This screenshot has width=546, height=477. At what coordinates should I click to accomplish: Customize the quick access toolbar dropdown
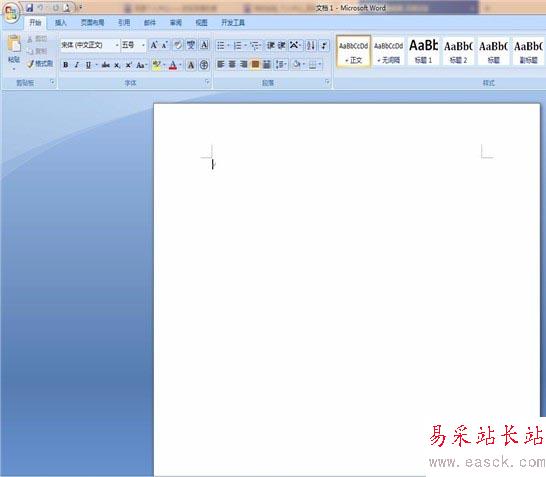(80, 8)
